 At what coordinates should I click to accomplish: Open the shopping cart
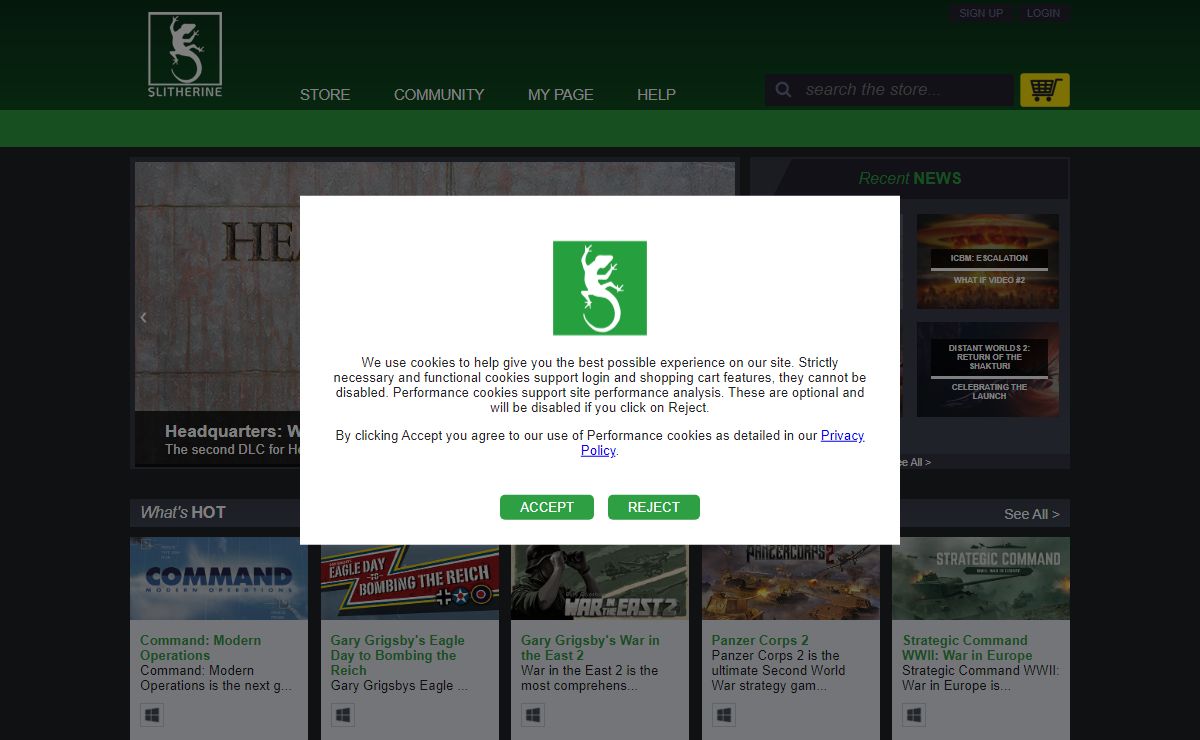tap(1044, 90)
